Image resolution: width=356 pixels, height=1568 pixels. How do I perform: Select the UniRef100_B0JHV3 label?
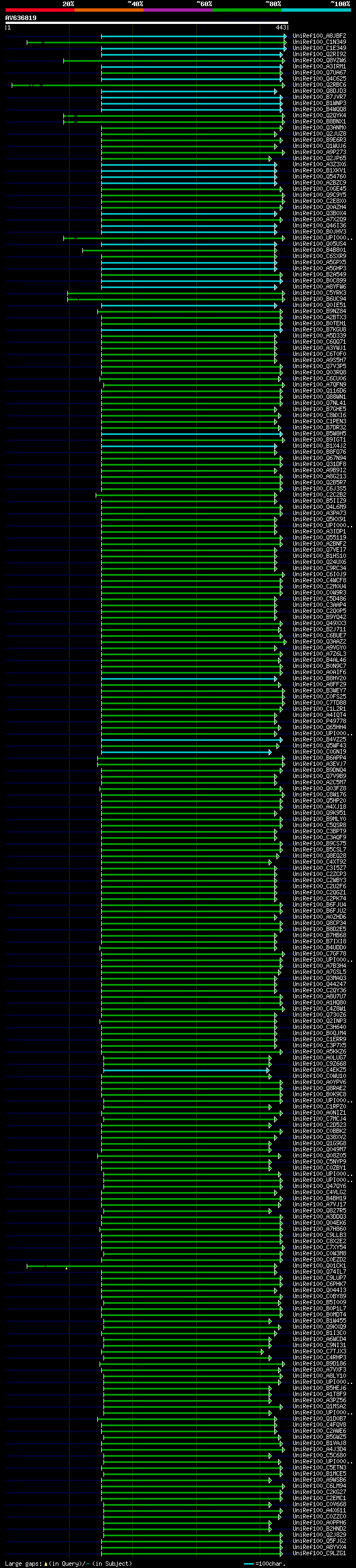[319, 231]
